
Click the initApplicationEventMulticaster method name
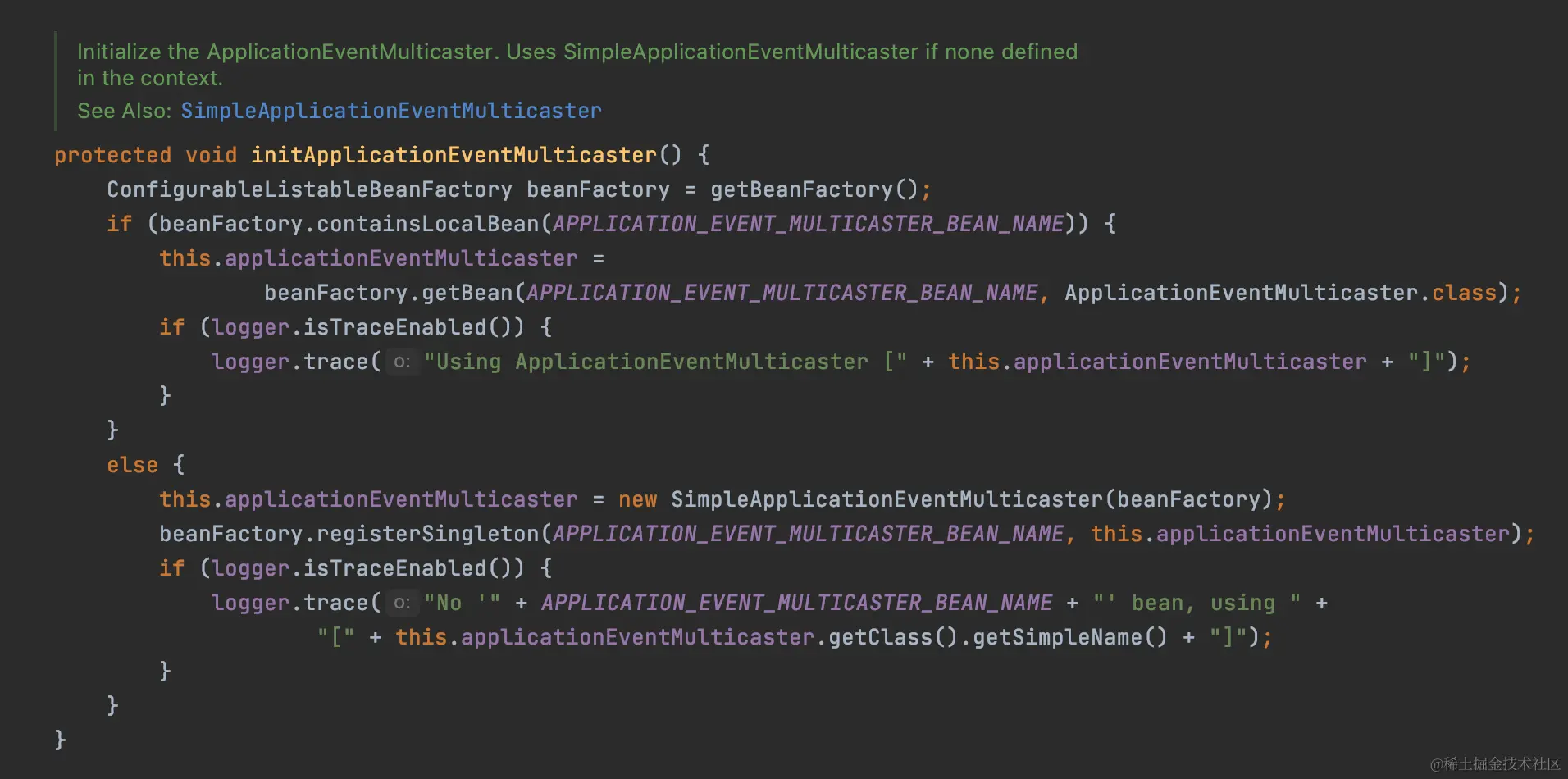click(x=454, y=155)
